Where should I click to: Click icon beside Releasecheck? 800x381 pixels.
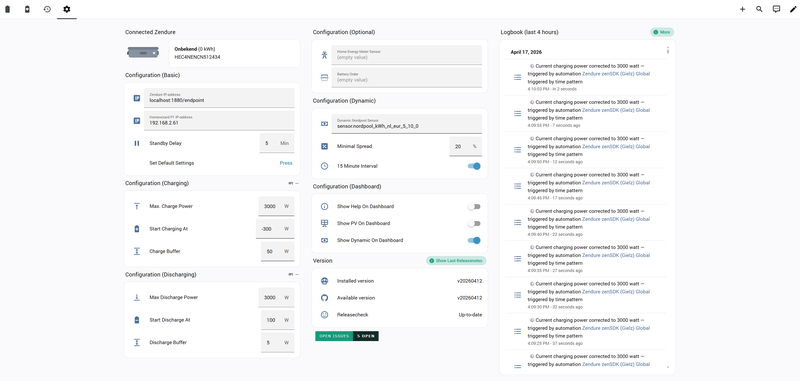pos(324,315)
